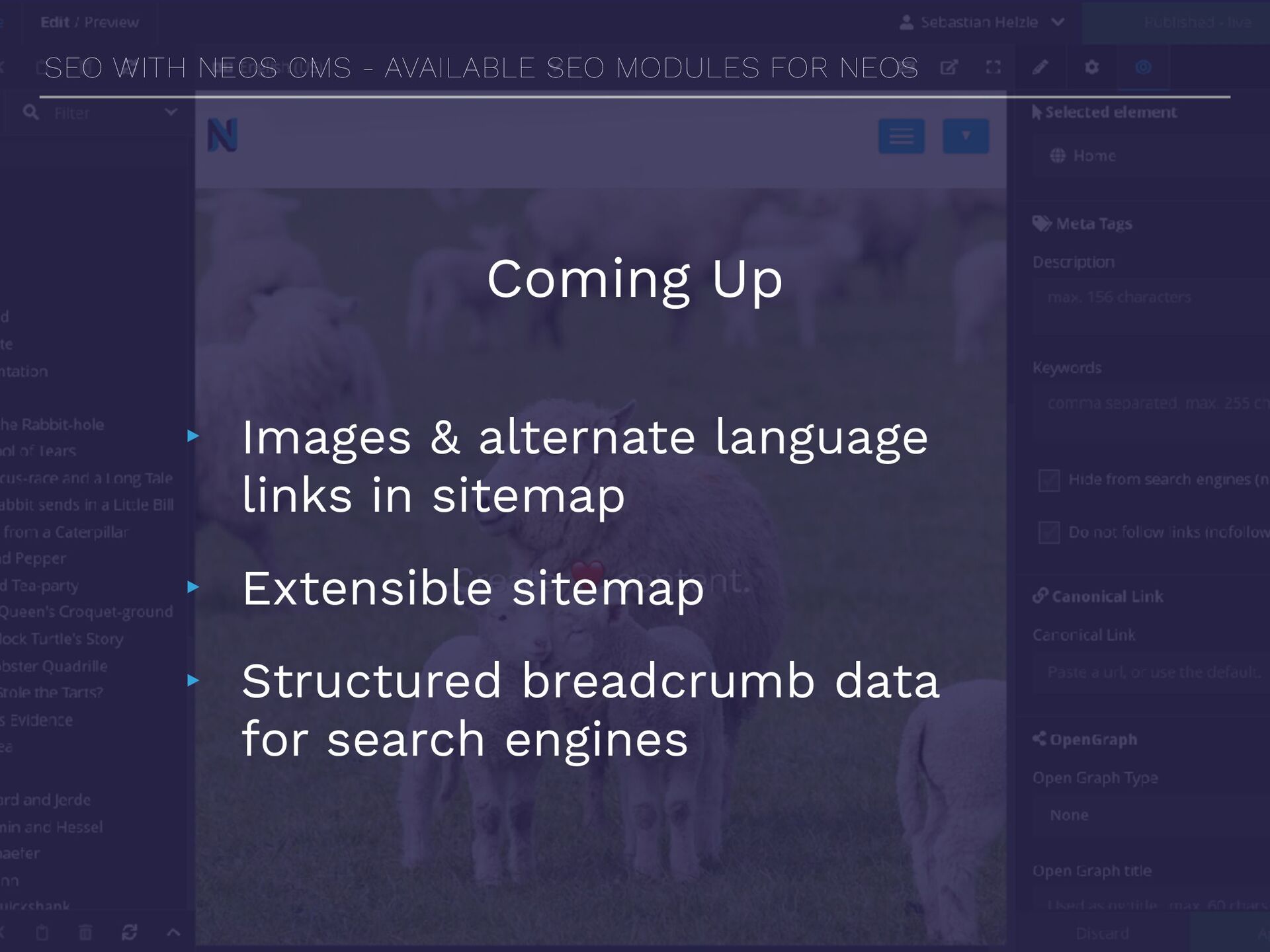Click the Meta Tags tag icon
This screenshot has height=952, width=1270.
1042,223
